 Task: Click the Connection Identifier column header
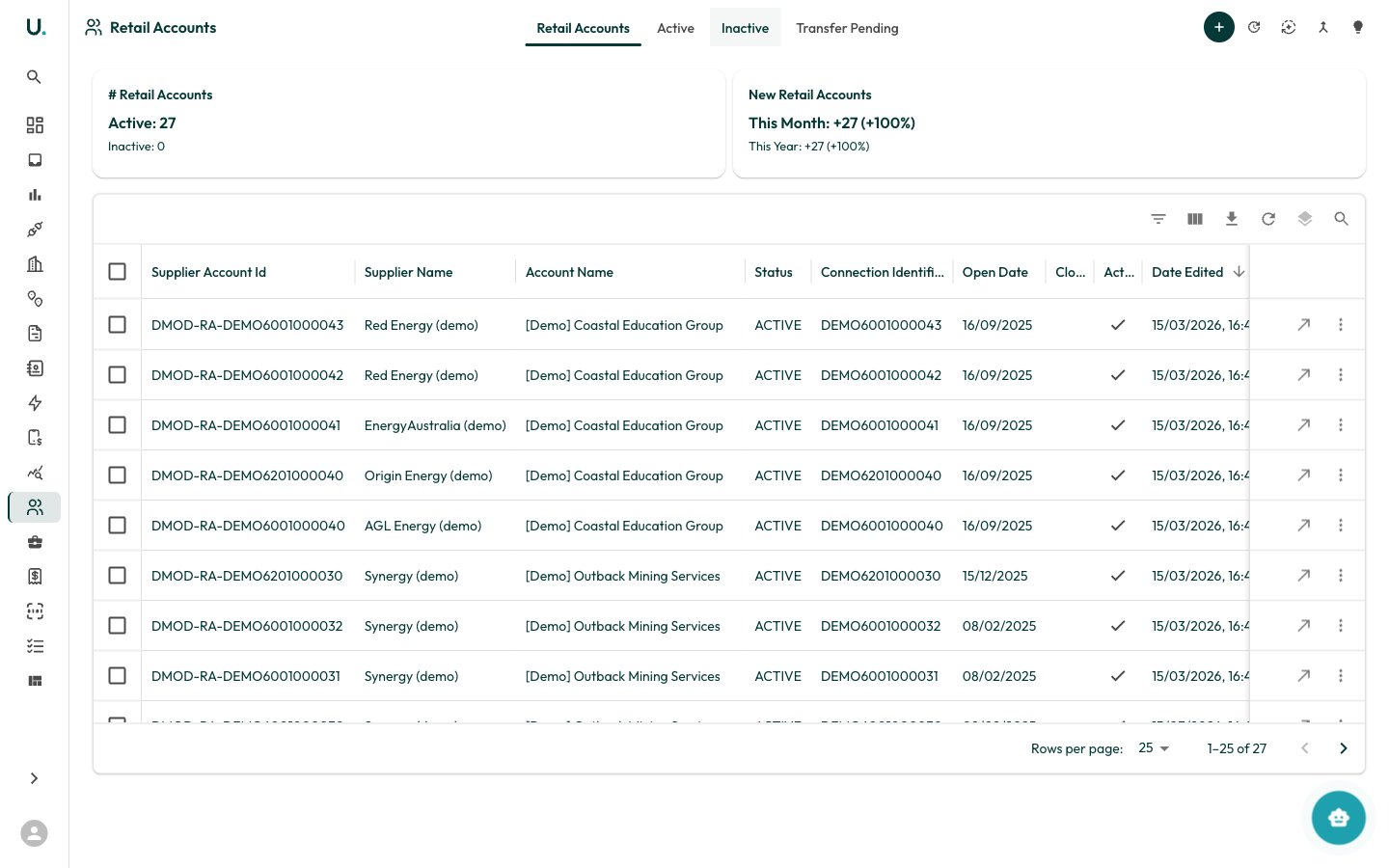[x=883, y=272]
